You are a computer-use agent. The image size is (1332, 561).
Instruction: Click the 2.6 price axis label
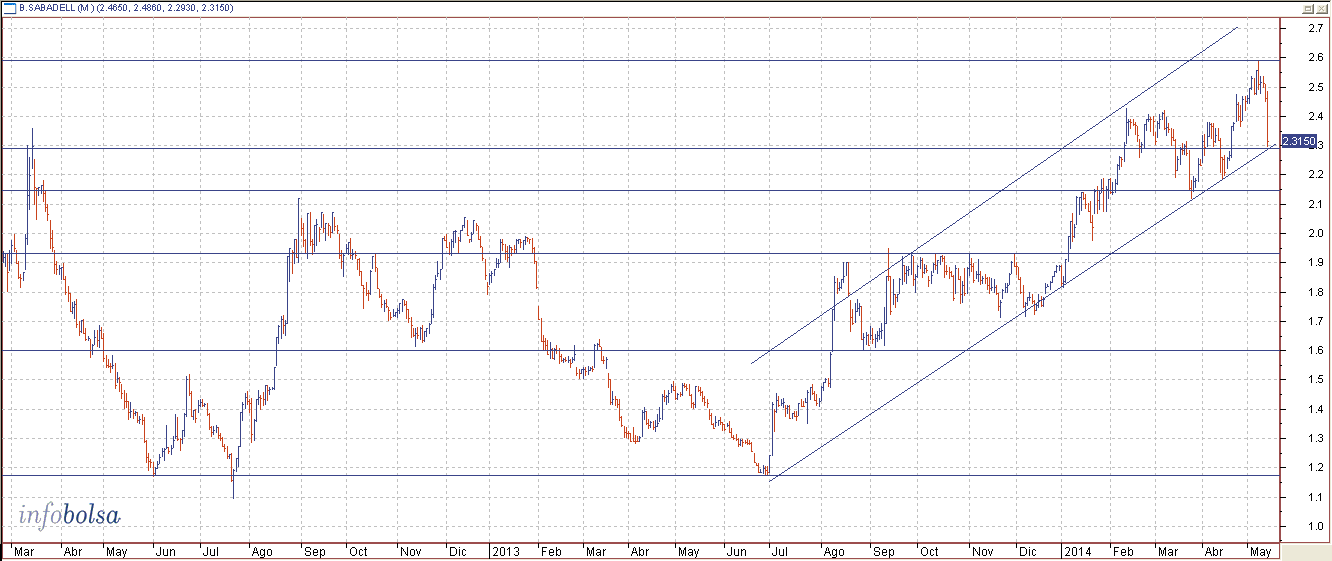tap(1316, 57)
